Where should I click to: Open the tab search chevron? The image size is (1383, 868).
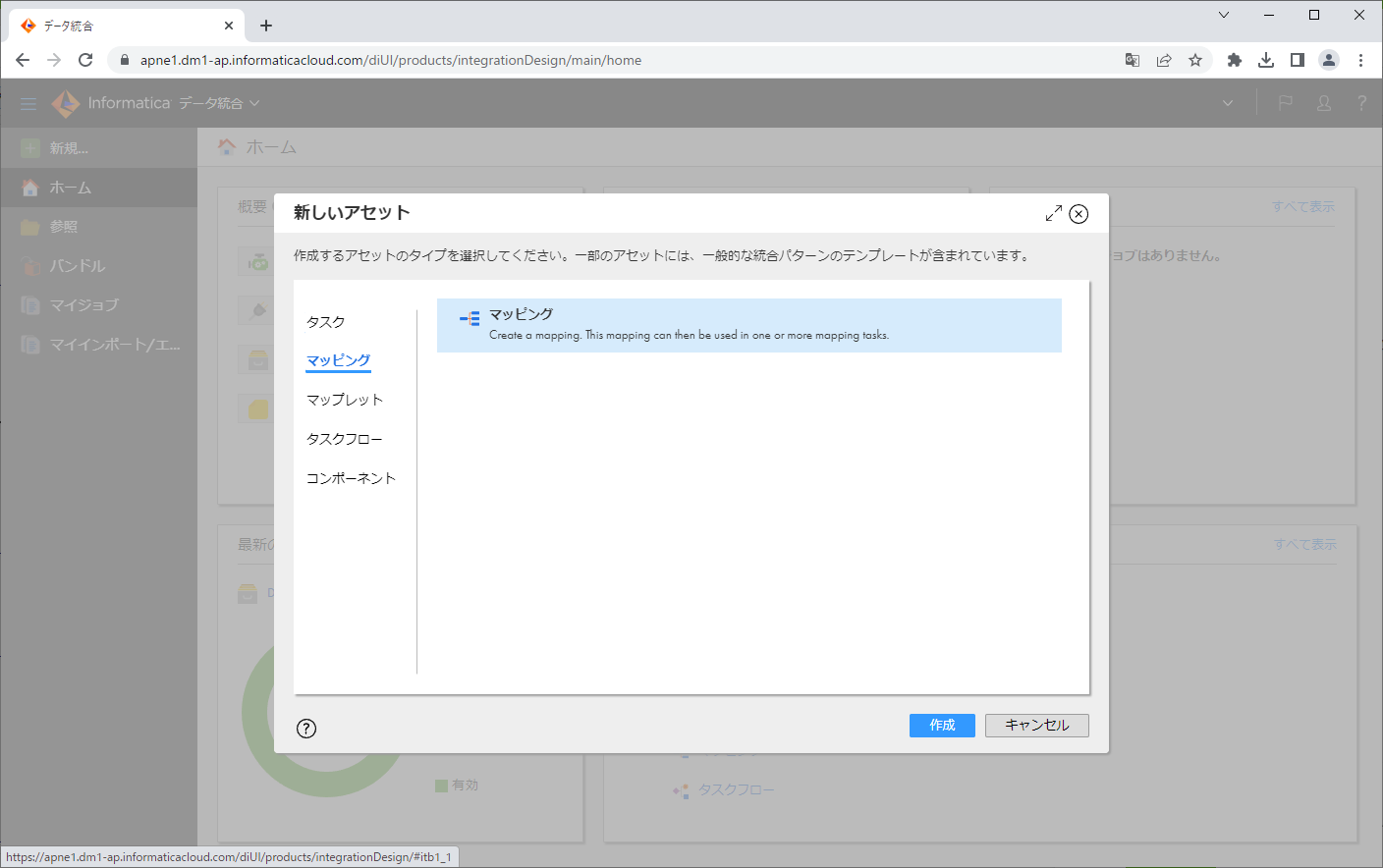[x=1224, y=15]
